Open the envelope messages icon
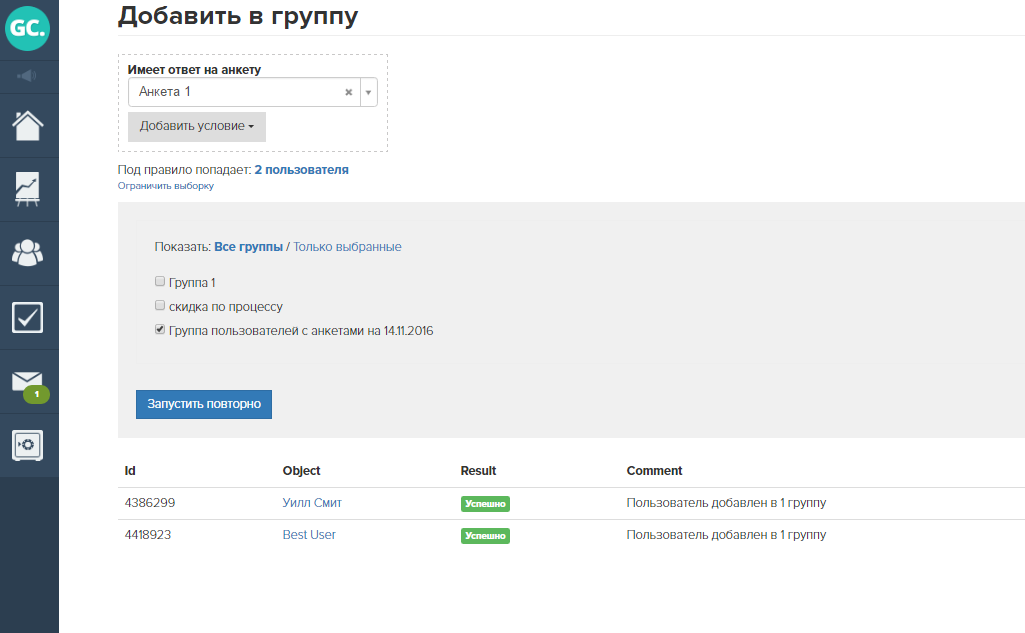 [x=29, y=384]
